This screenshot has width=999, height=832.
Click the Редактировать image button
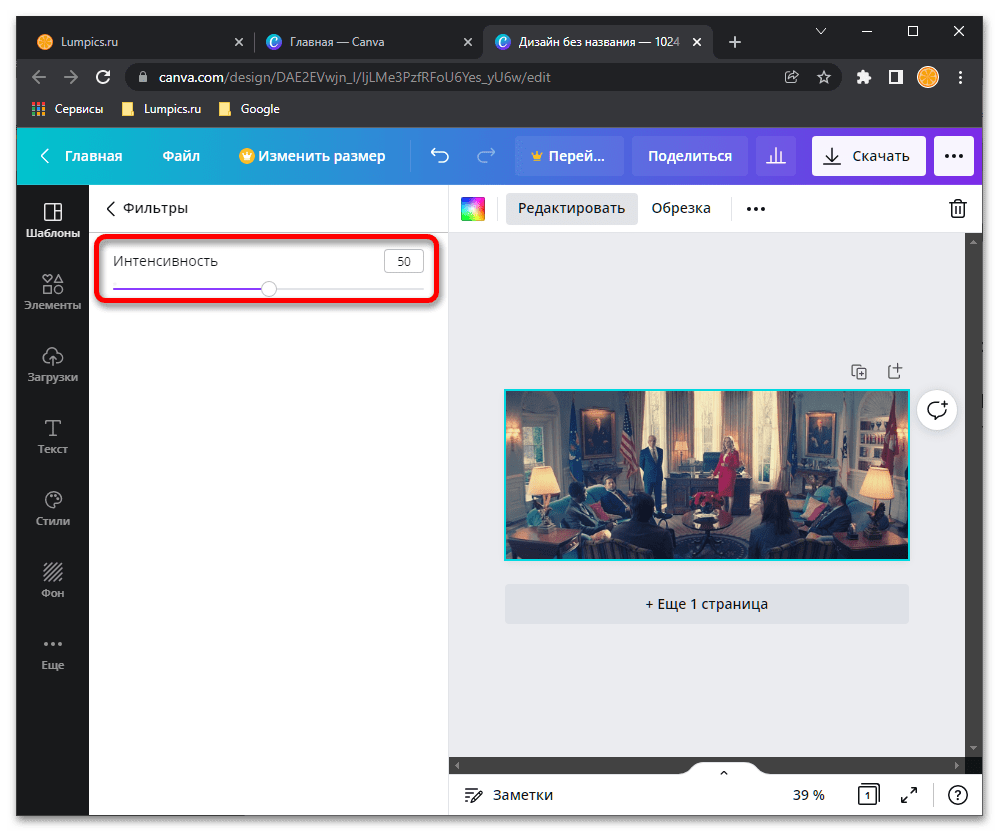571,208
